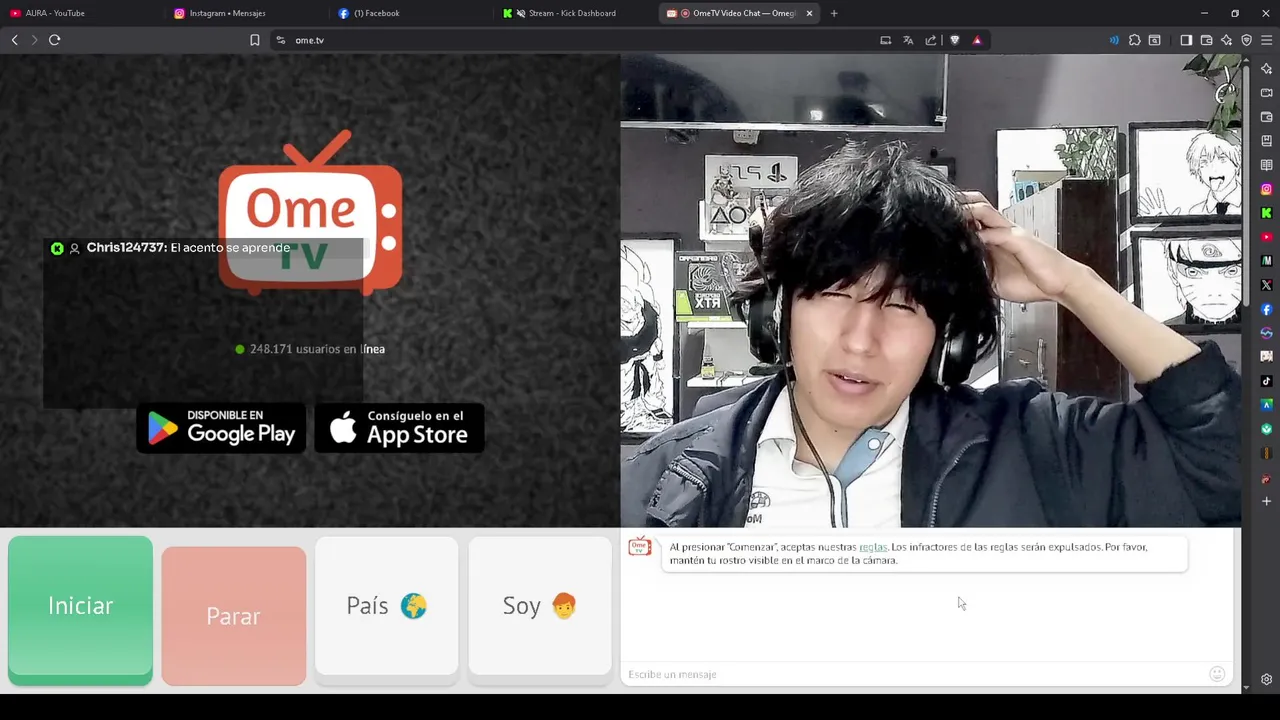
Task: Click the webcam video preview
Action: (931, 290)
